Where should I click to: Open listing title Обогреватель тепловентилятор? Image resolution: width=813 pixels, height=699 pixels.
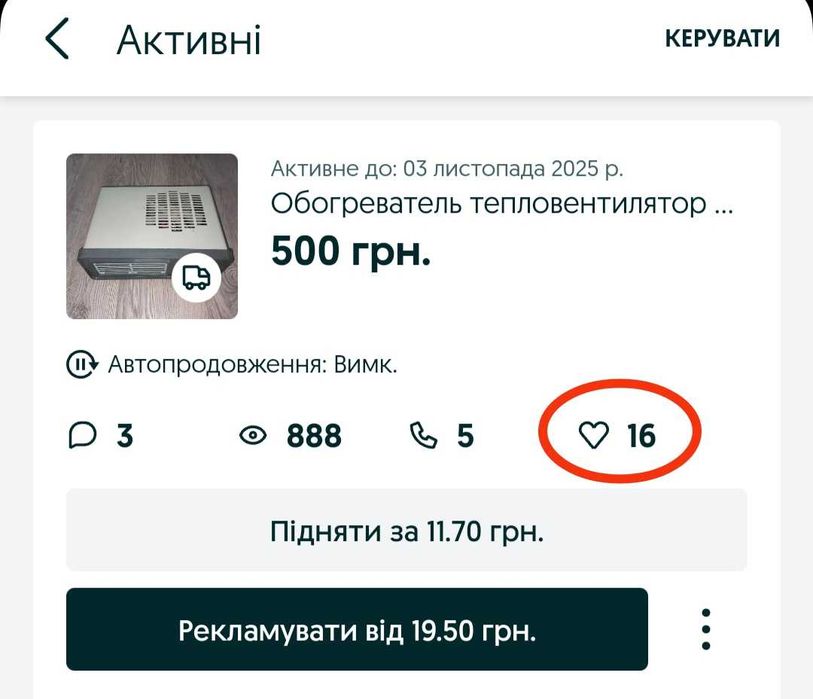coord(502,204)
